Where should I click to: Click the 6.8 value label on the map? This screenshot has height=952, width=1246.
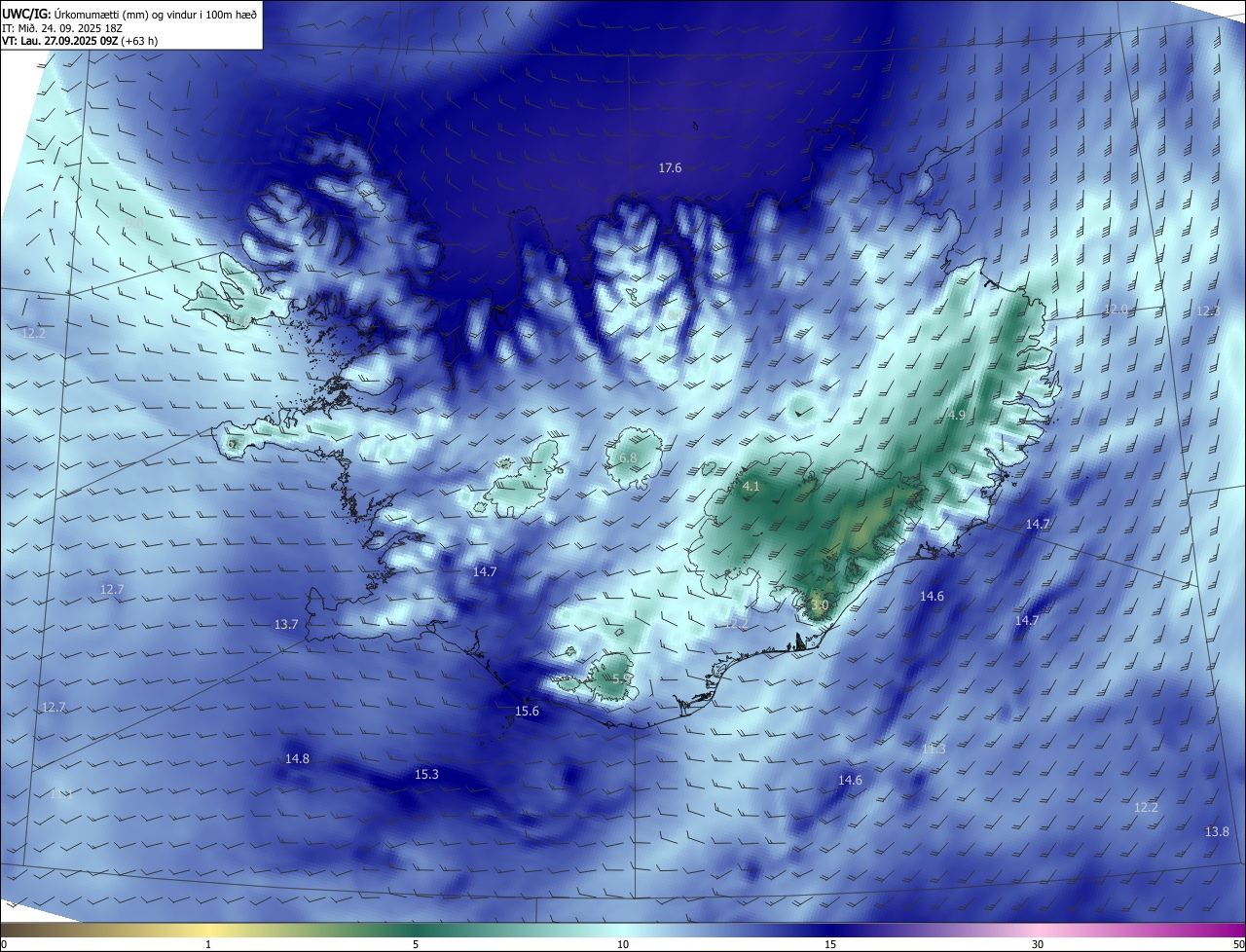[628, 458]
